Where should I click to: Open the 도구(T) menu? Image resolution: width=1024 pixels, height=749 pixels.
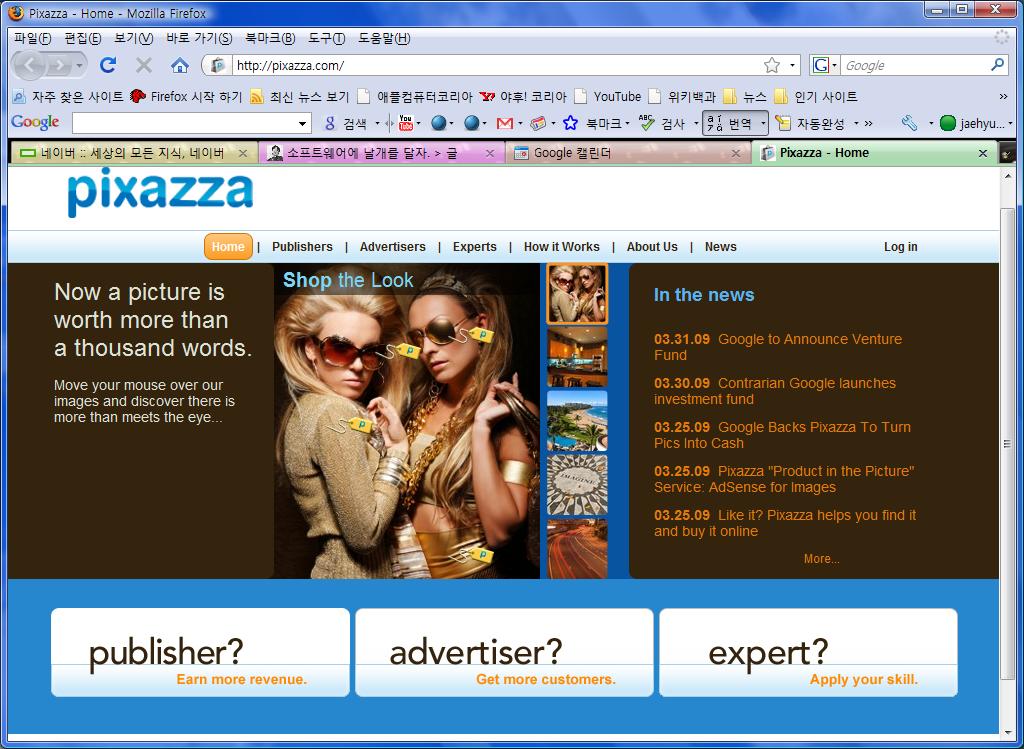326,38
